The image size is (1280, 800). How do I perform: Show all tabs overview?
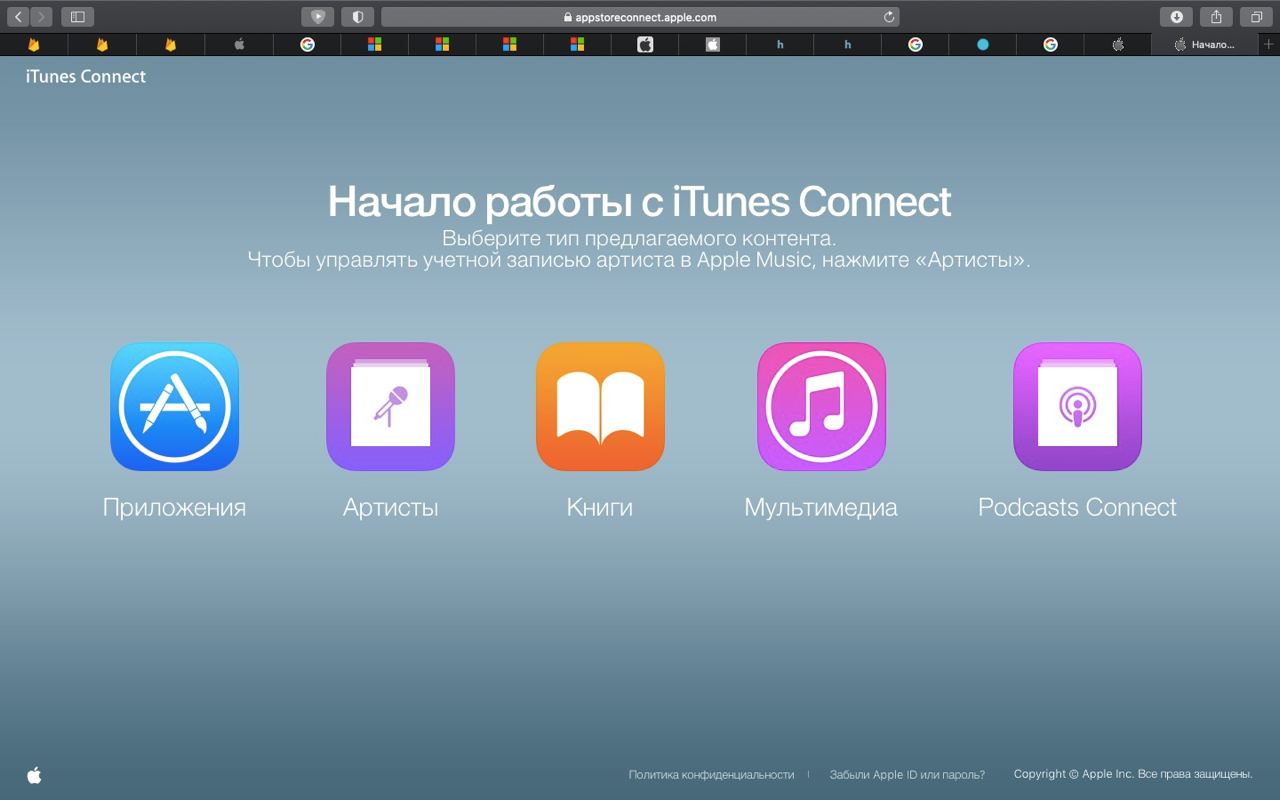point(1256,16)
